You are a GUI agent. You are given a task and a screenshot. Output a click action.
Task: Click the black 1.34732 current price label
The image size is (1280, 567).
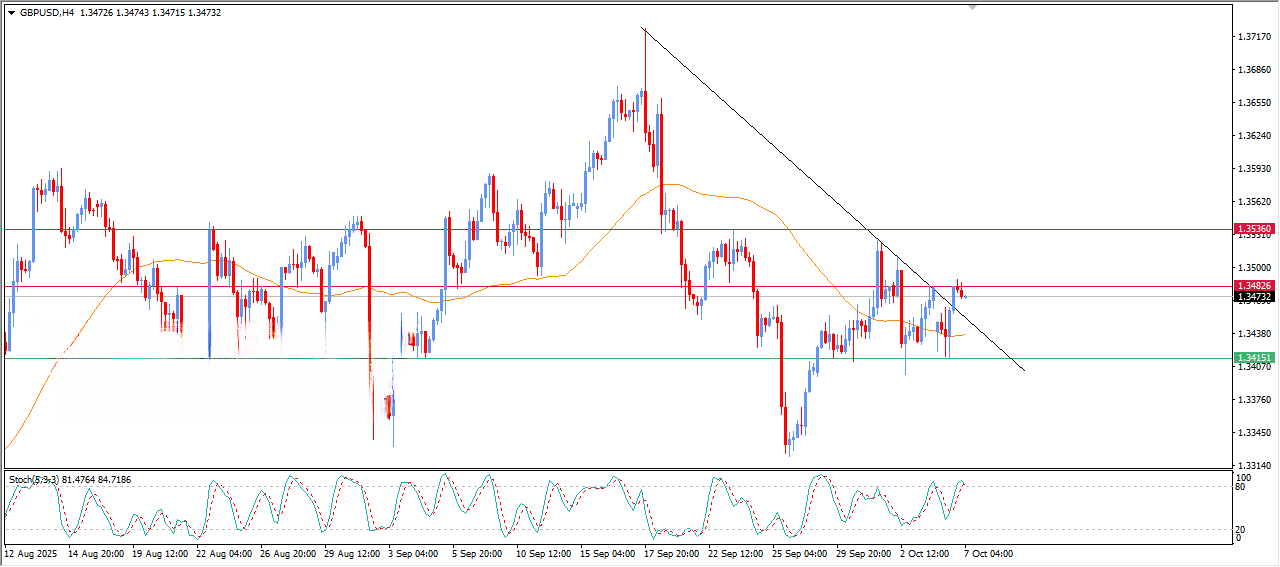click(1254, 297)
